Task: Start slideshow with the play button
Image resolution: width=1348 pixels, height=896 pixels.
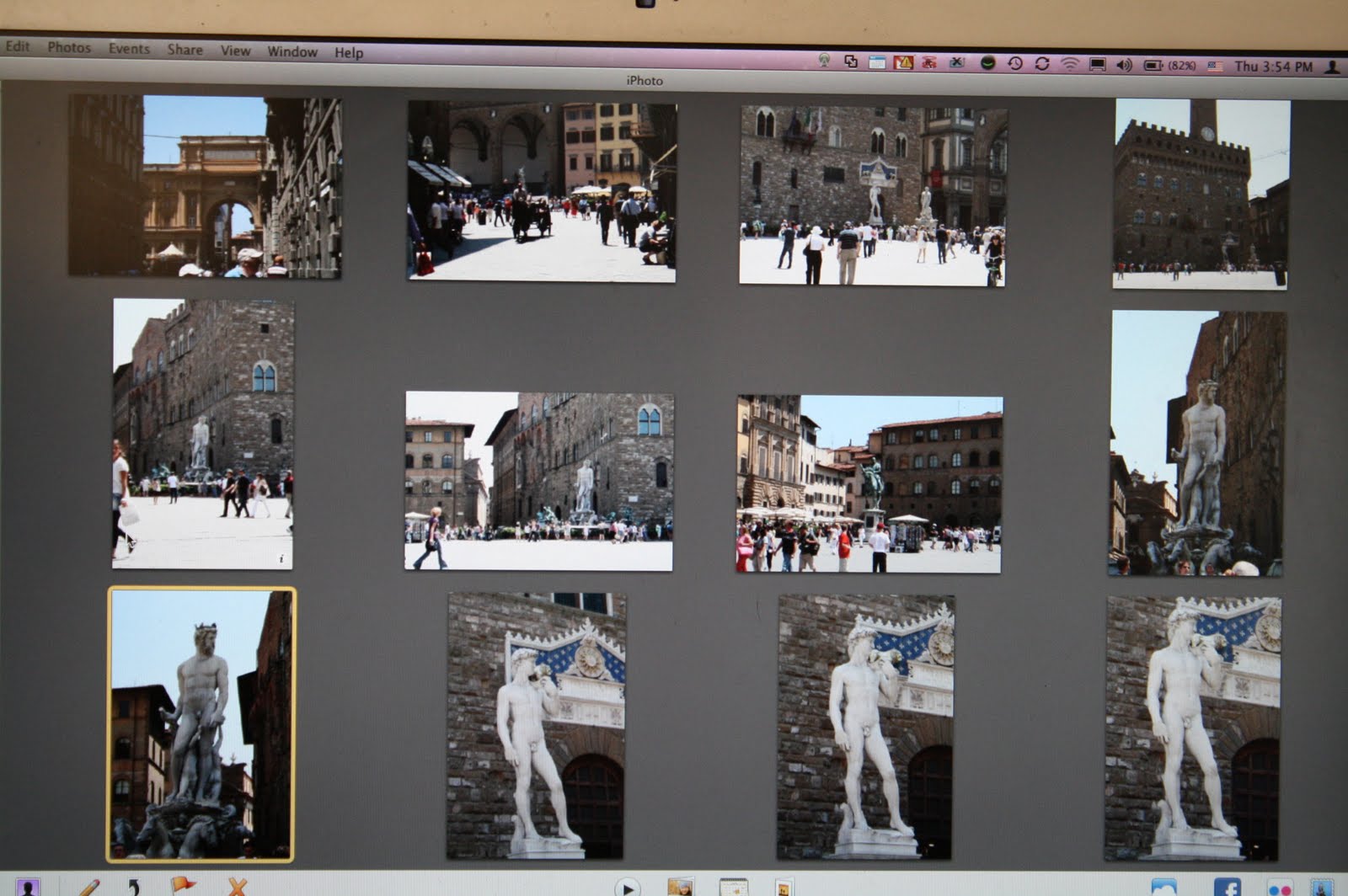Action: 627,887
